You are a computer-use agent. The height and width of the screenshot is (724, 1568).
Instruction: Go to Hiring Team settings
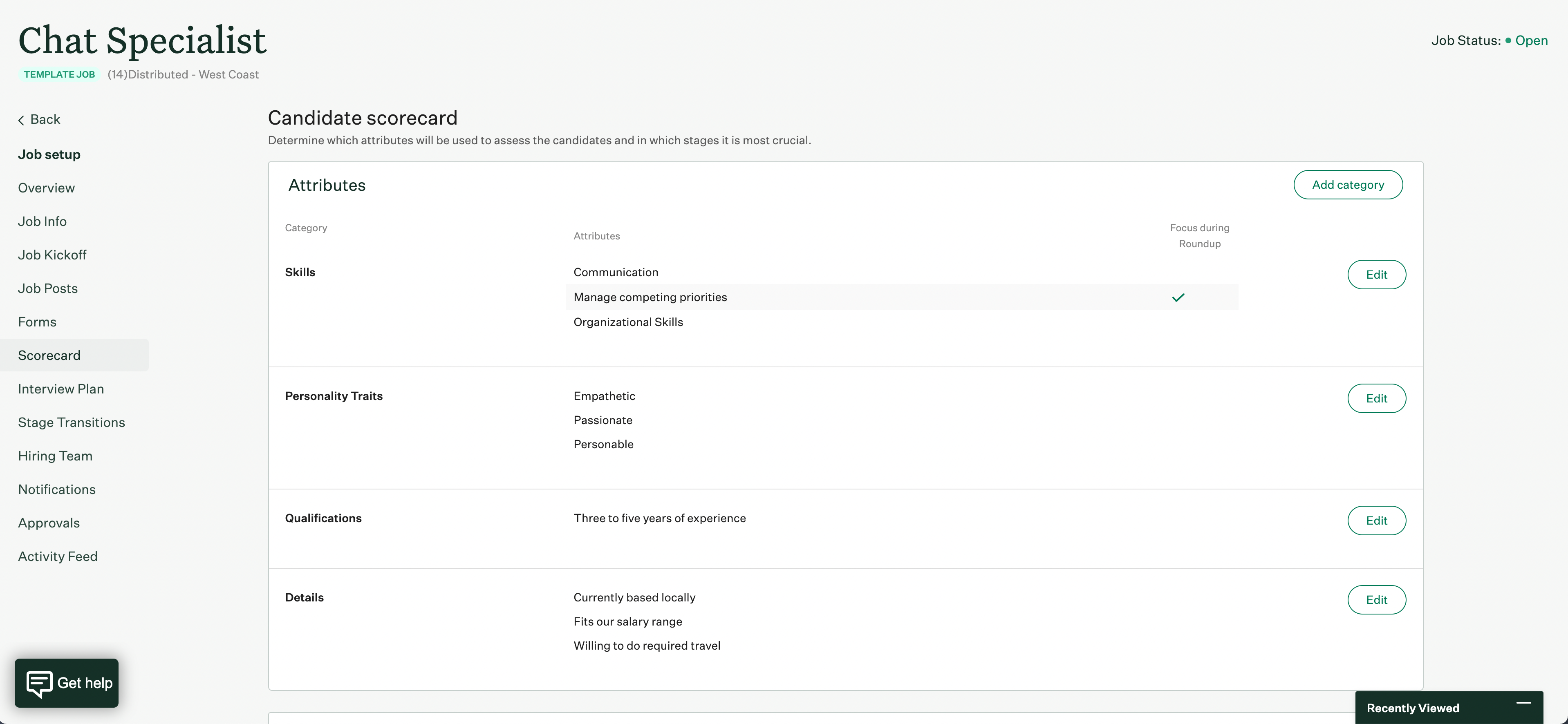tap(55, 456)
